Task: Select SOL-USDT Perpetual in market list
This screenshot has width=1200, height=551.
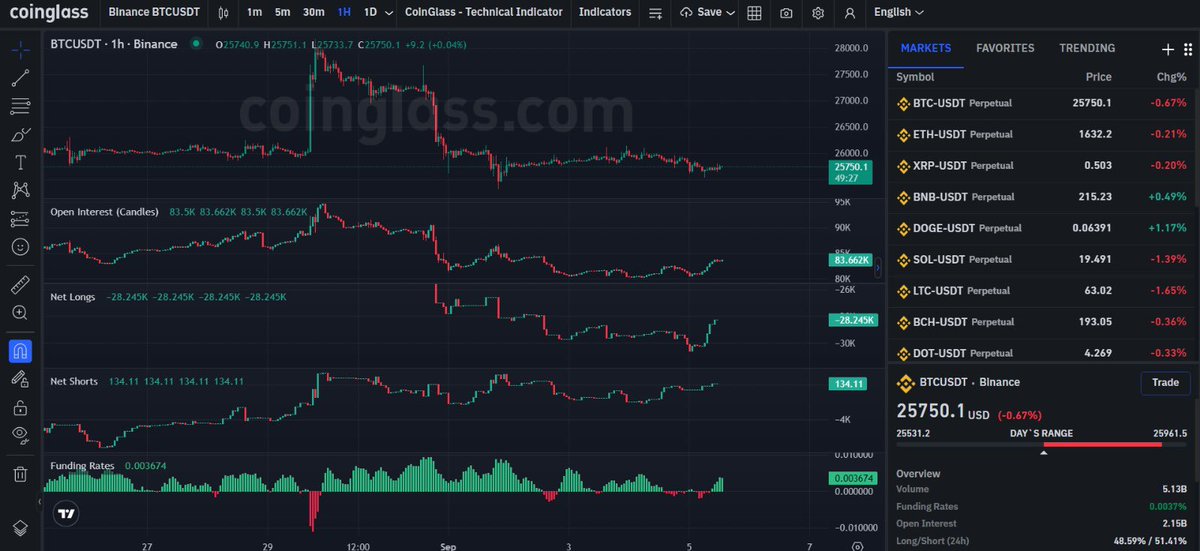Action: [1042, 259]
